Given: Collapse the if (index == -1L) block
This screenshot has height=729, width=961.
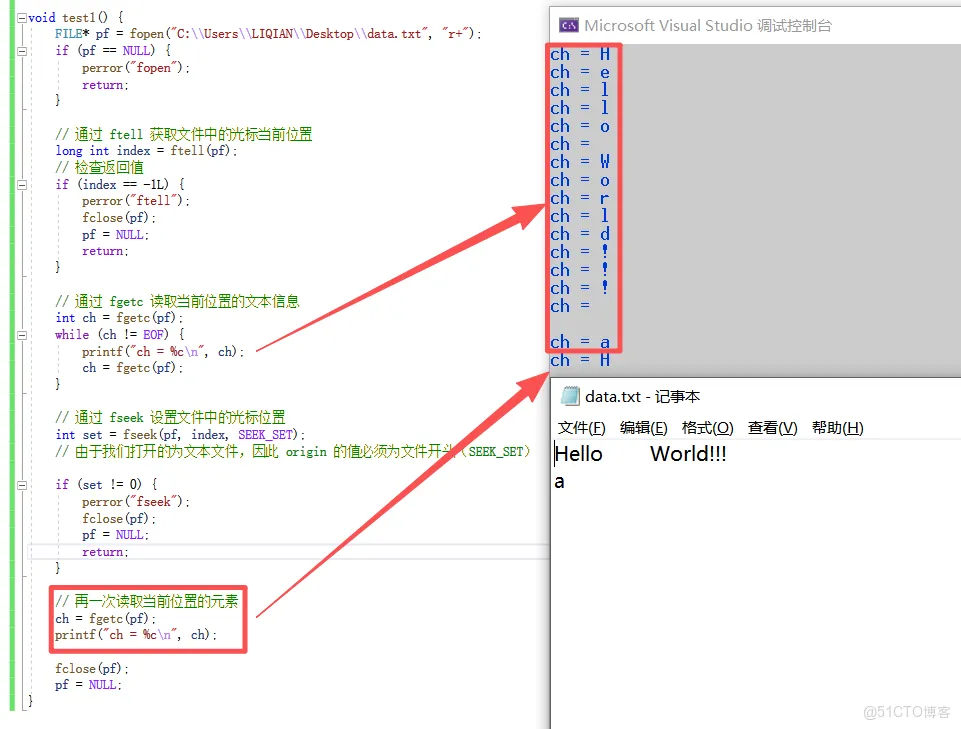Looking at the screenshot, I should point(21,185).
